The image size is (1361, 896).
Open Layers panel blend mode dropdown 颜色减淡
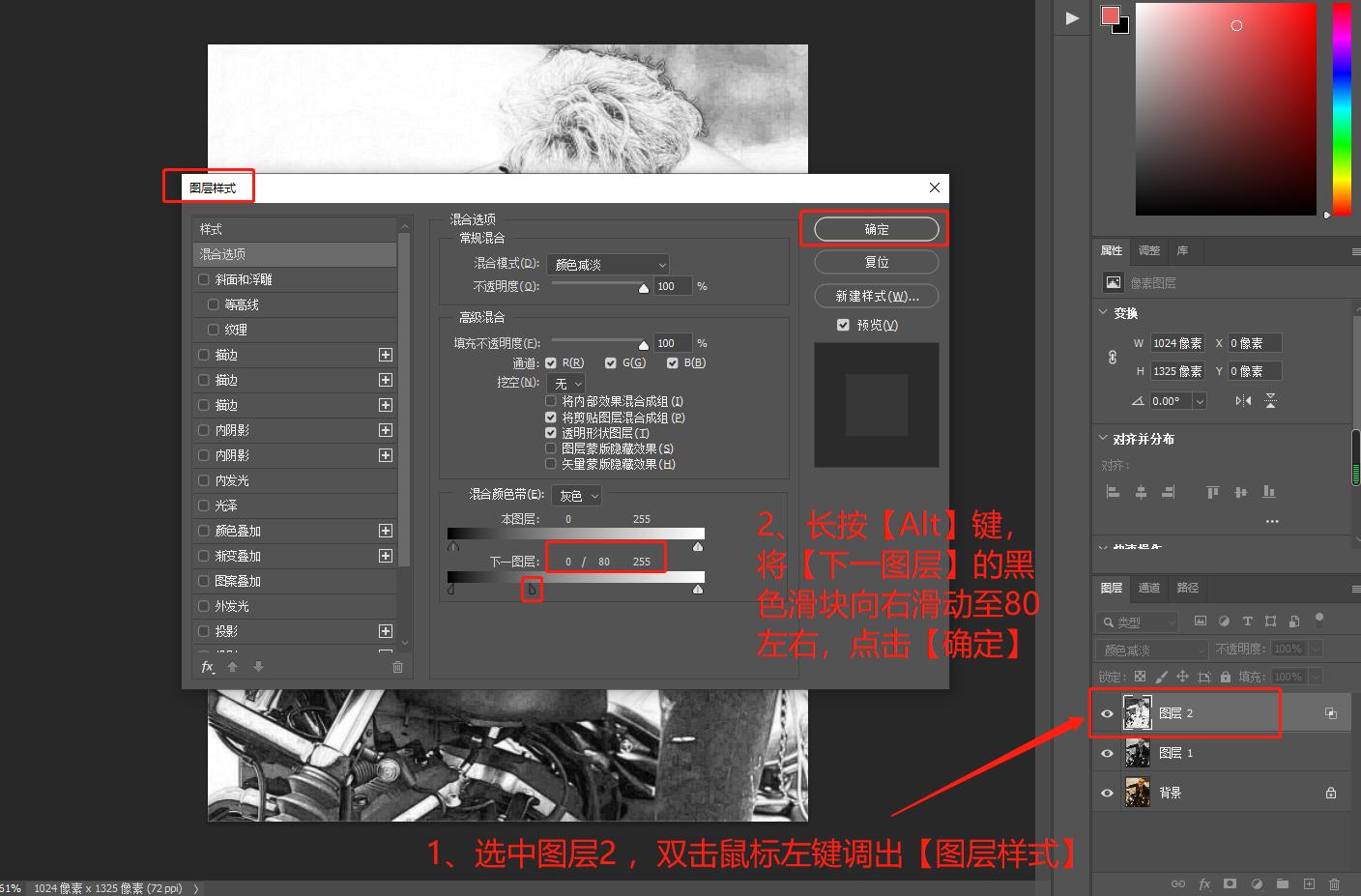tap(1152, 650)
